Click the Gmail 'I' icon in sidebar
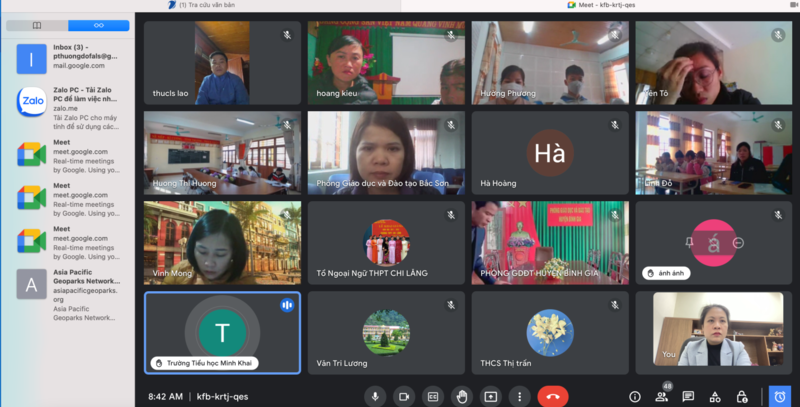Screen dimensions: 800x407 (32, 59)
